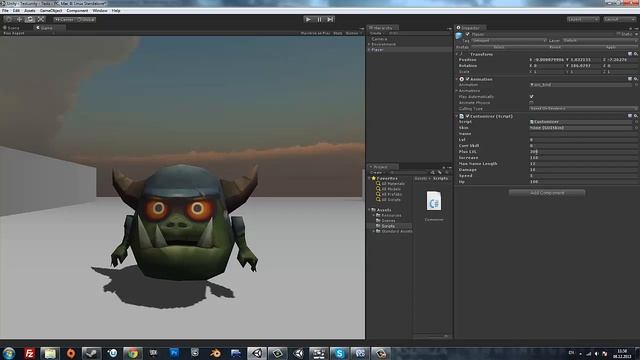
Task: Open the Transform component gear menu
Action: pos(636,54)
